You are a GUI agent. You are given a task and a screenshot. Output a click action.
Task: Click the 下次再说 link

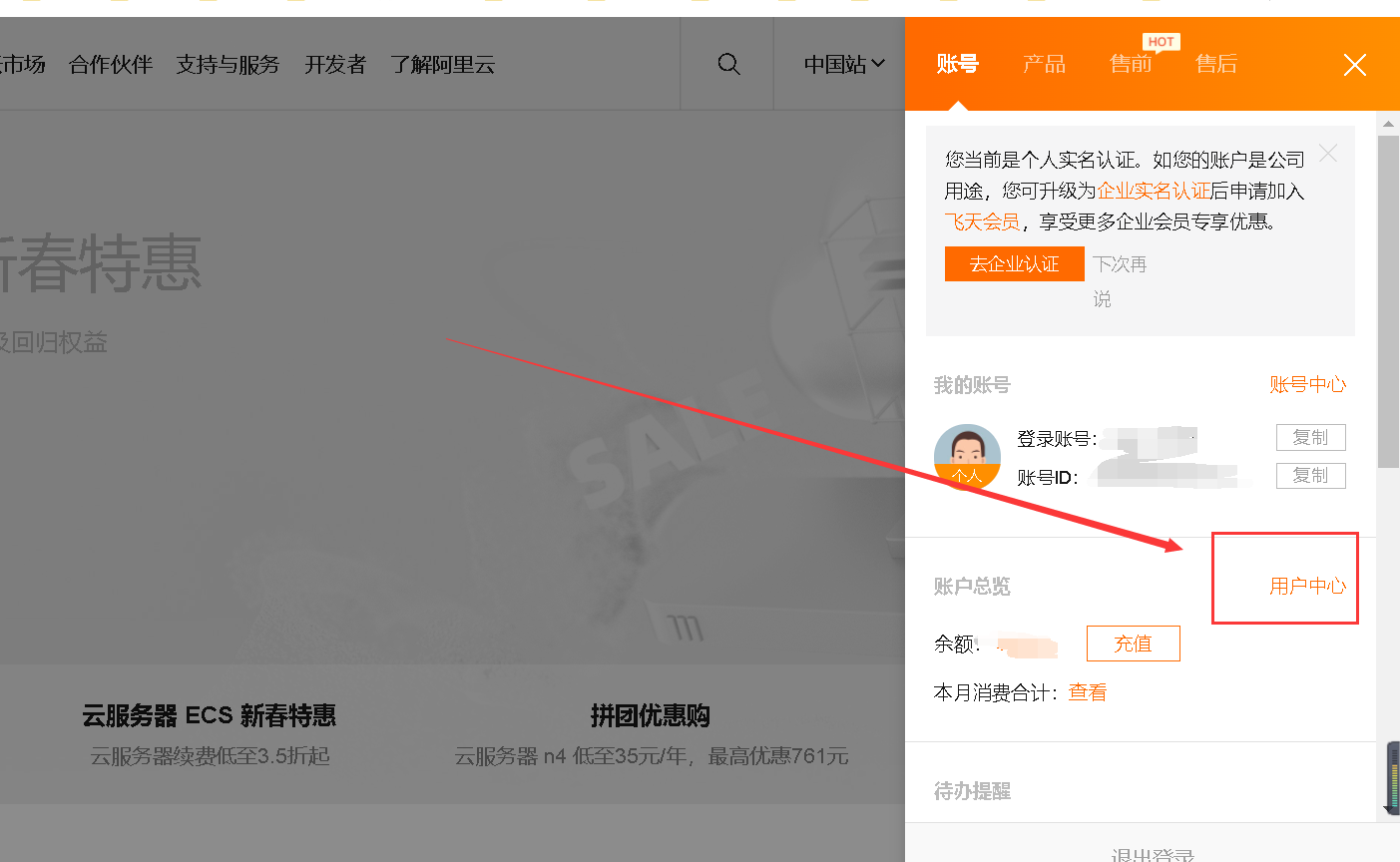[1120, 281]
